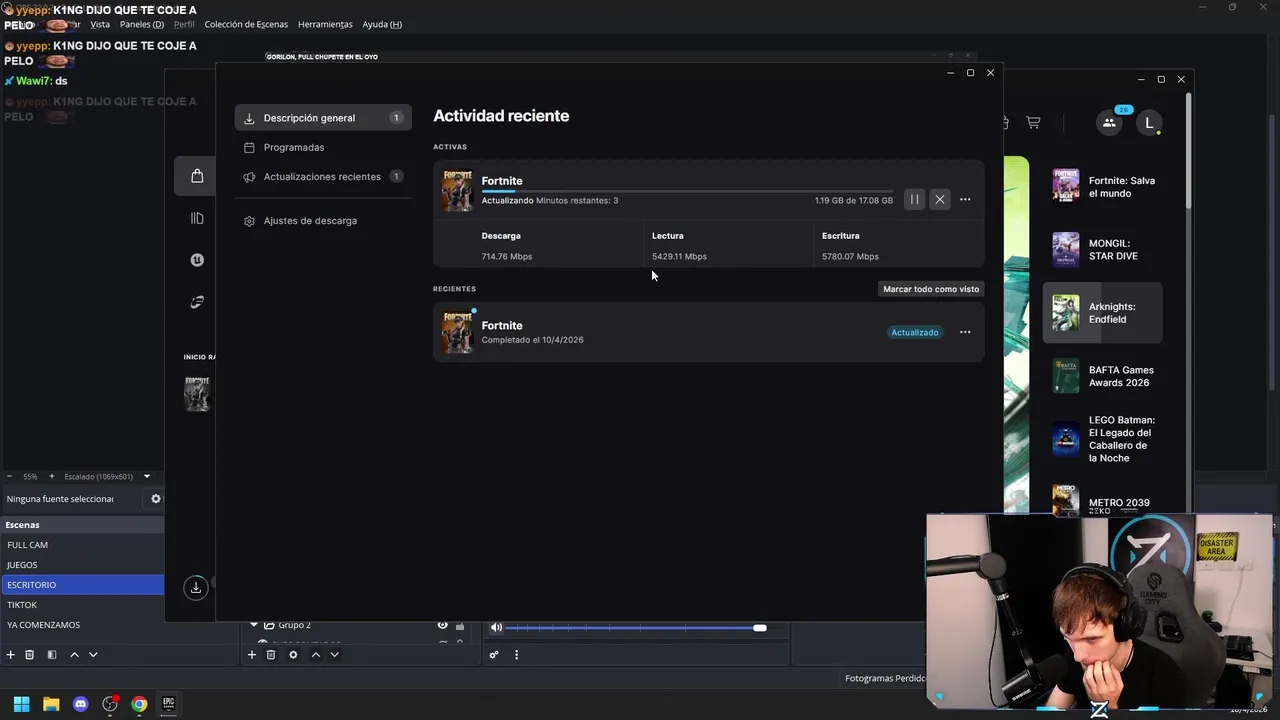Collapse the Grupo 2 source group
1280x720 pixels.
pos(254,625)
